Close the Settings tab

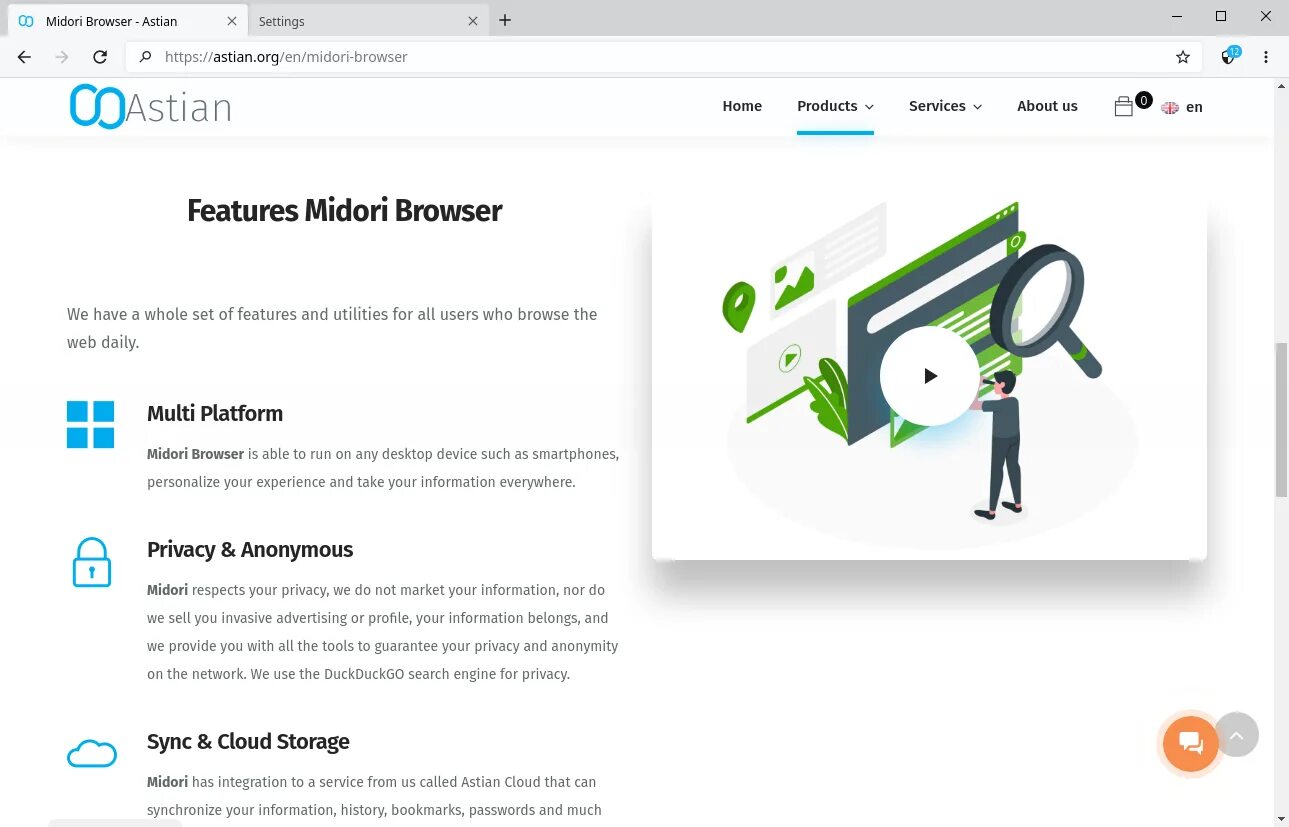(474, 21)
